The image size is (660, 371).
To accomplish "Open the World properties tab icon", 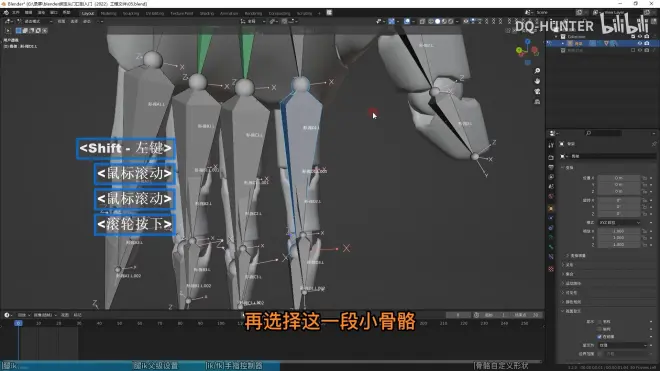I will pos(551,197).
